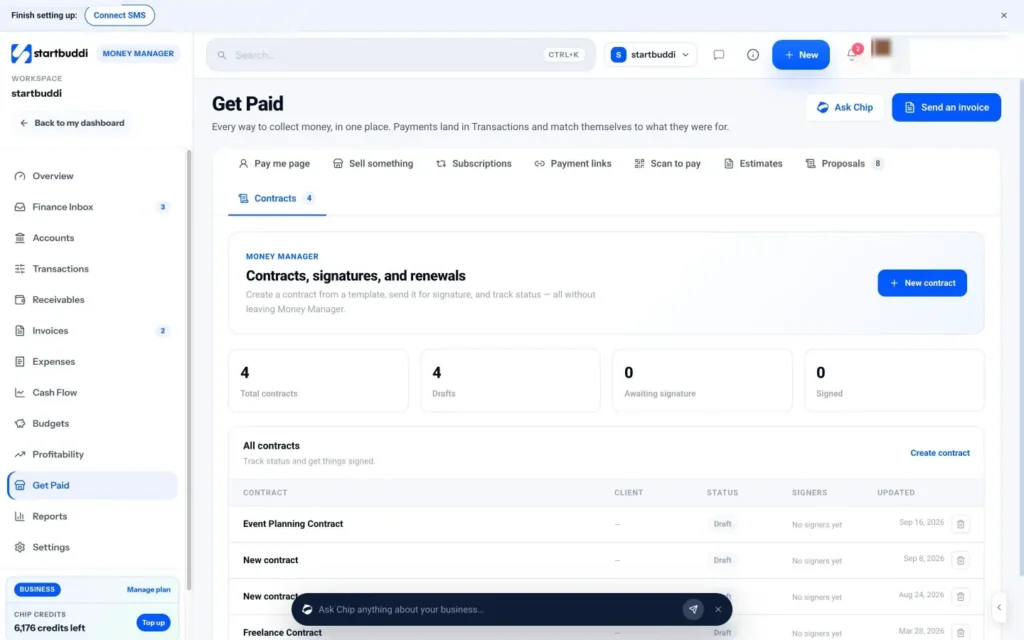Switch to the Scan to pay tab
This screenshot has width=1024, height=640.
click(x=667, y=163)
